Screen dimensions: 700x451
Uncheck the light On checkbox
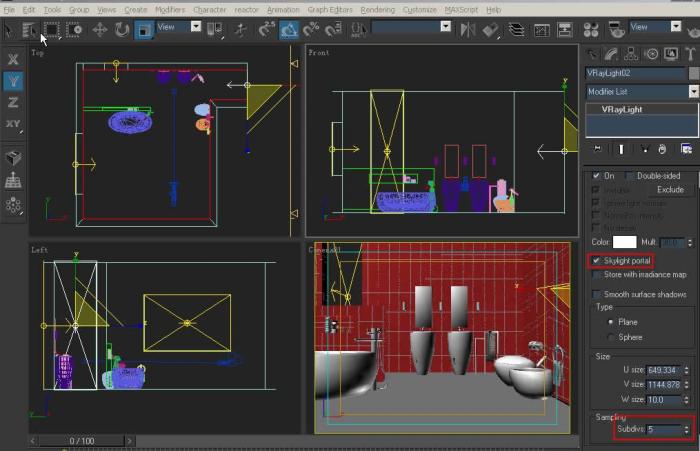596,175
